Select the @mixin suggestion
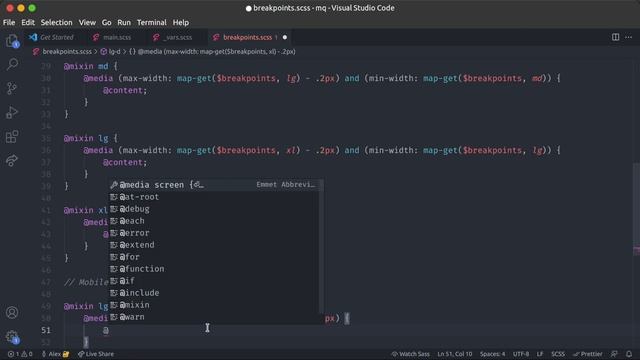The height and width of the screenshot is (360, 640). [x=215, y=305]
